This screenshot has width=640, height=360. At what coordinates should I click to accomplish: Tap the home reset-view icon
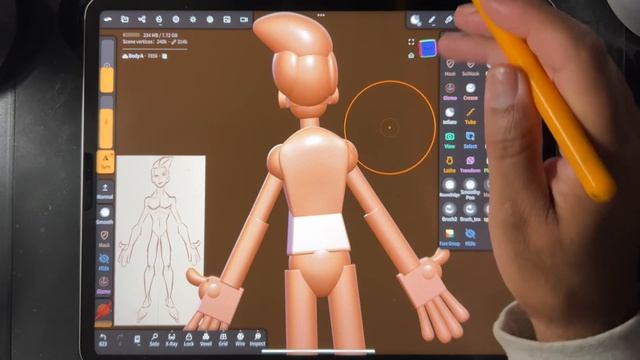click(411, 55)
